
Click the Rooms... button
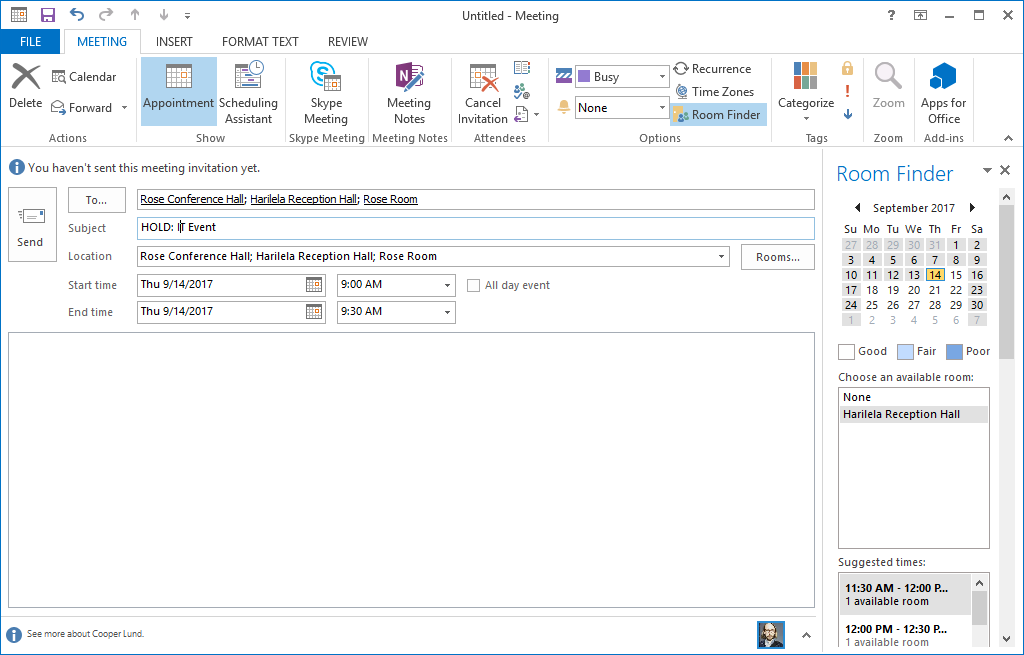coord(777,257)
